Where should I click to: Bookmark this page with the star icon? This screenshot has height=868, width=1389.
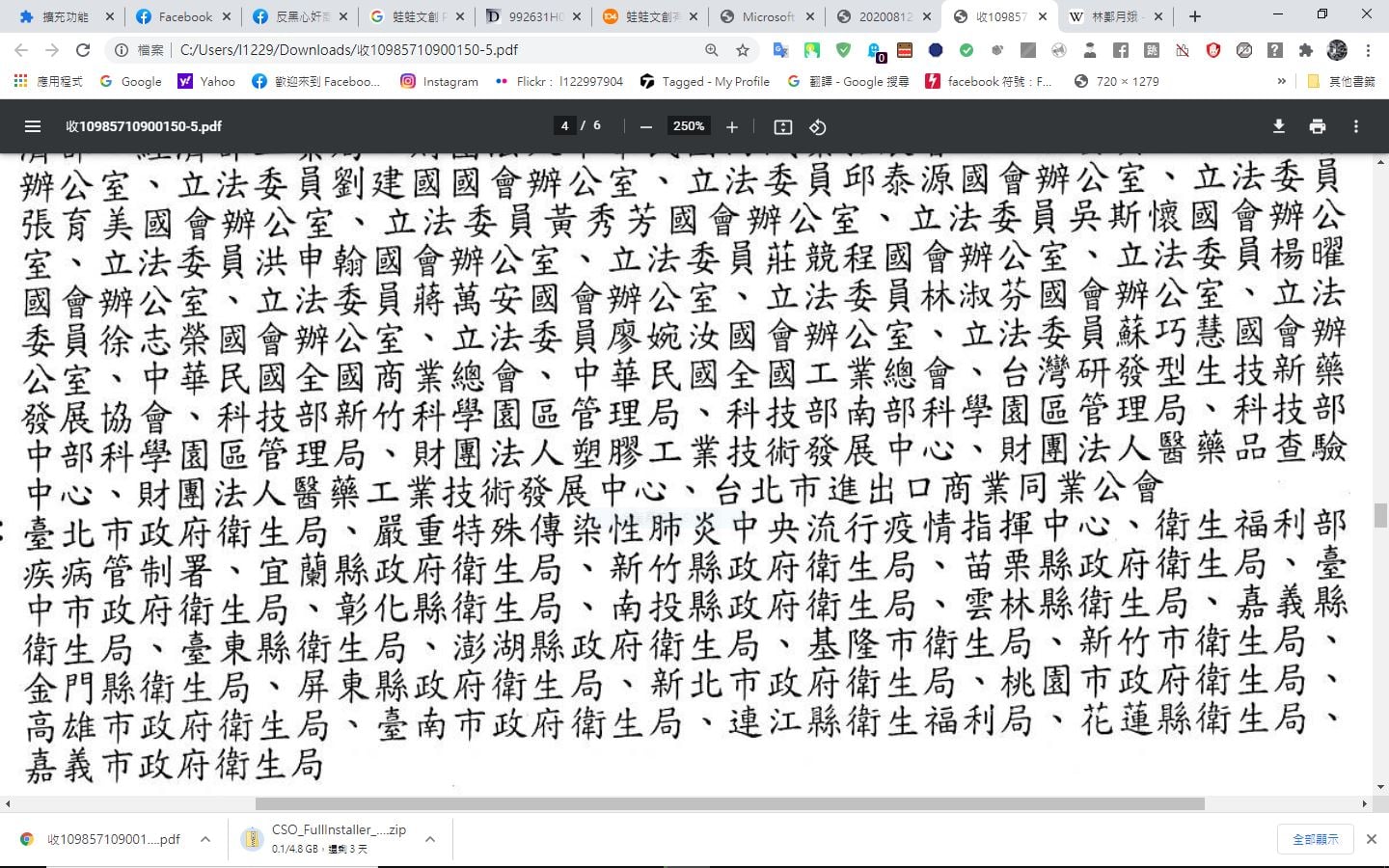[743, 50]
